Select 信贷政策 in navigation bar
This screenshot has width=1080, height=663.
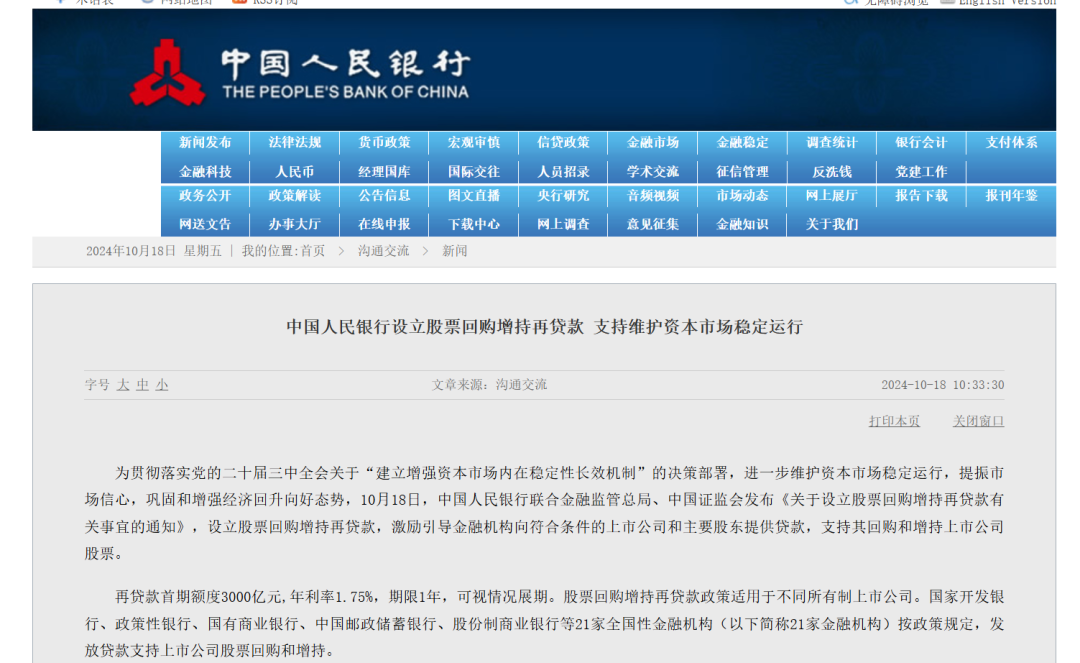[x=563, y=143]
